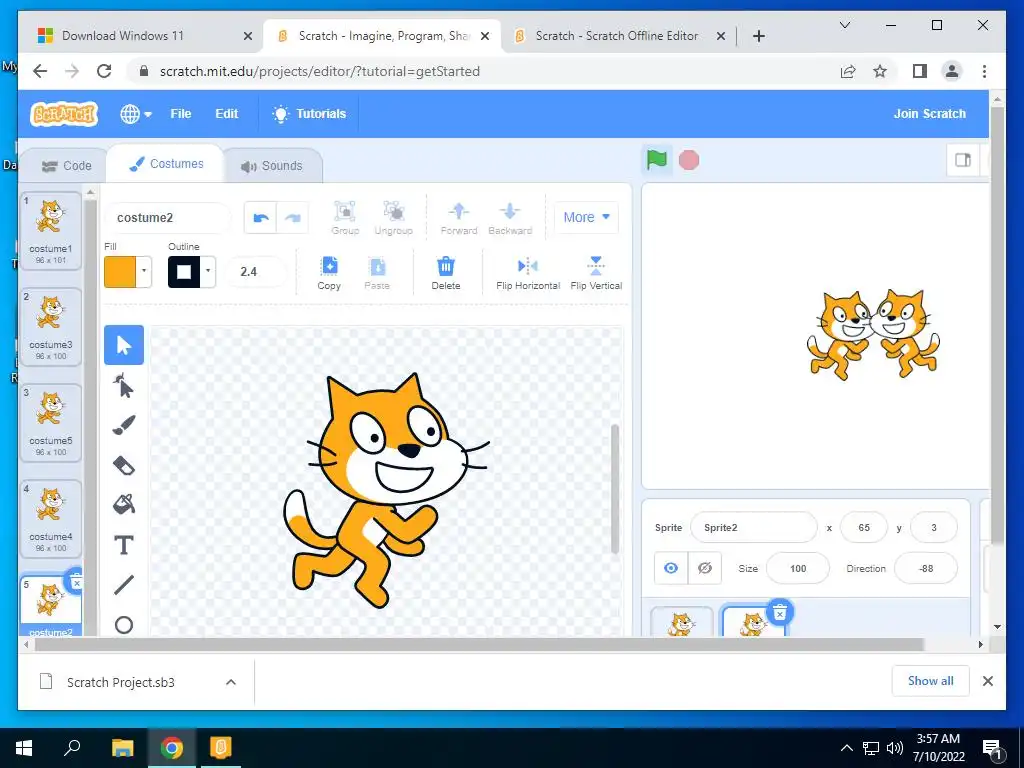Select the Brush tool

pyautogui.click(x=124, y=425)
